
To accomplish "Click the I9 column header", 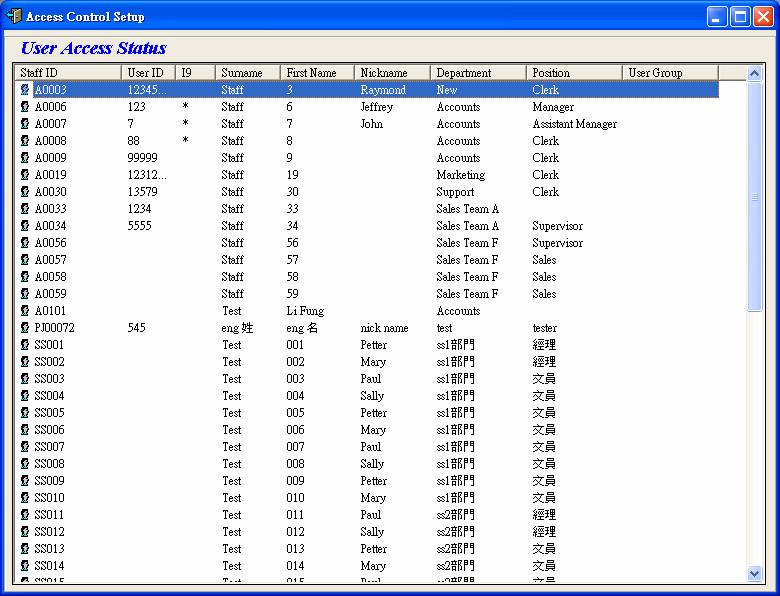I will click(x=195, y=73).
